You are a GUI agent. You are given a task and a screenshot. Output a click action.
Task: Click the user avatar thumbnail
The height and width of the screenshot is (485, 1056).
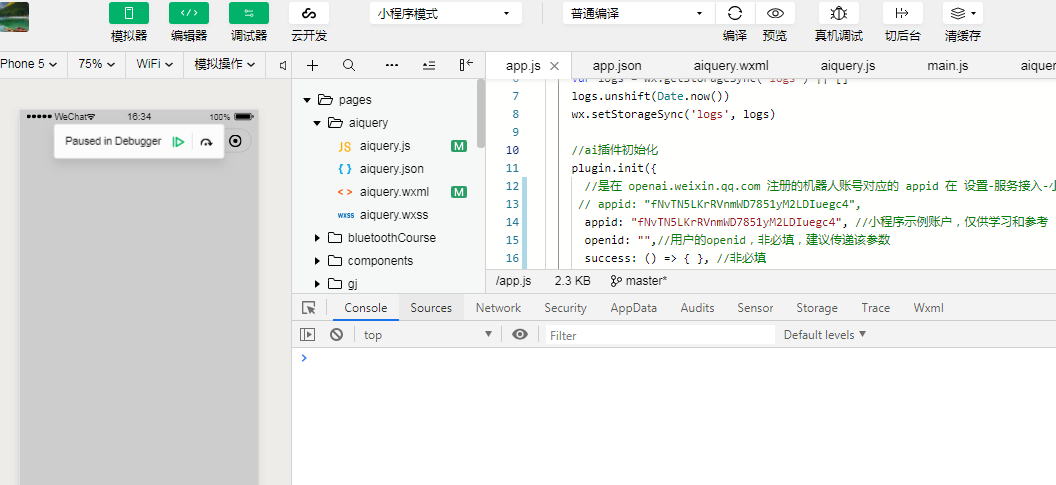(14, 17)
